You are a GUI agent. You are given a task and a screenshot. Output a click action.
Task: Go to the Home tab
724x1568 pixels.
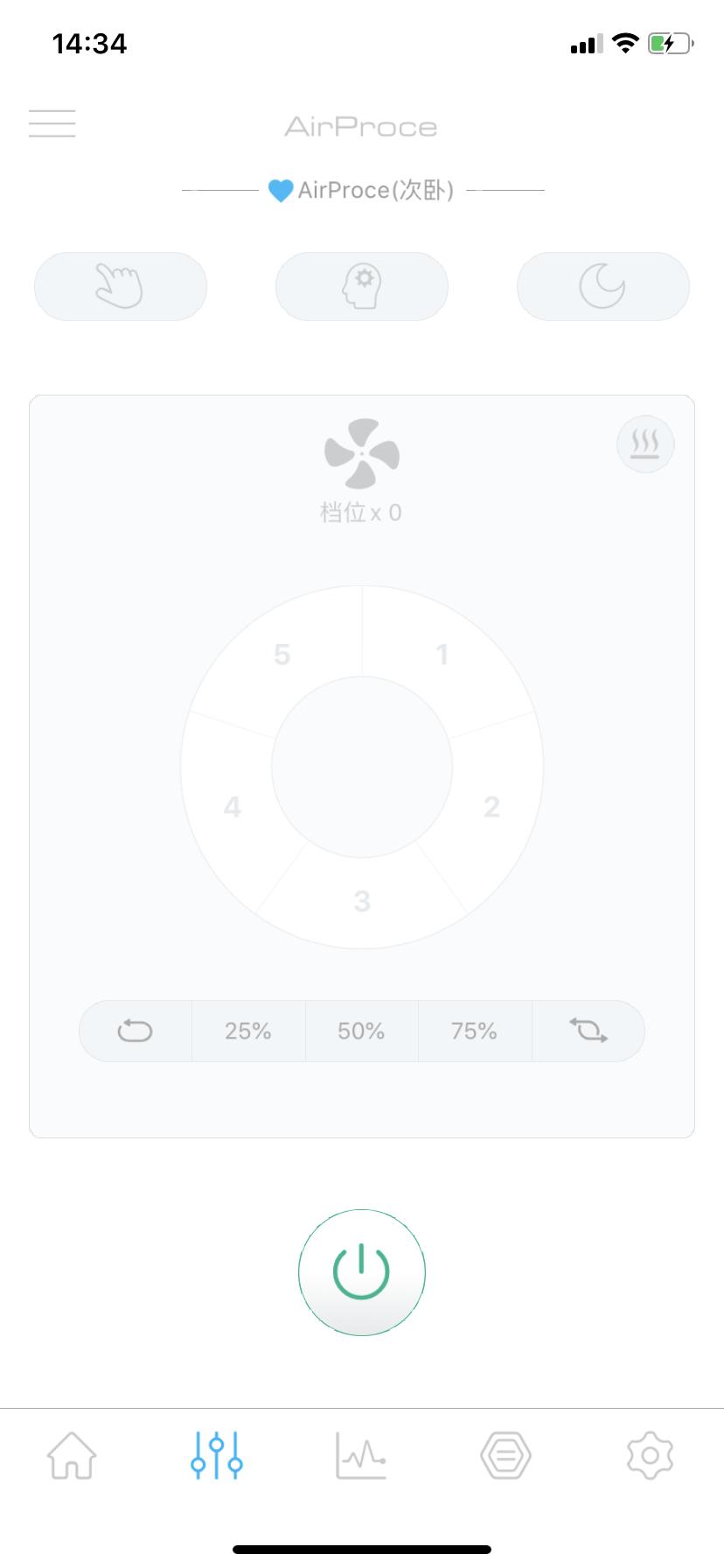coord(72,1455)
